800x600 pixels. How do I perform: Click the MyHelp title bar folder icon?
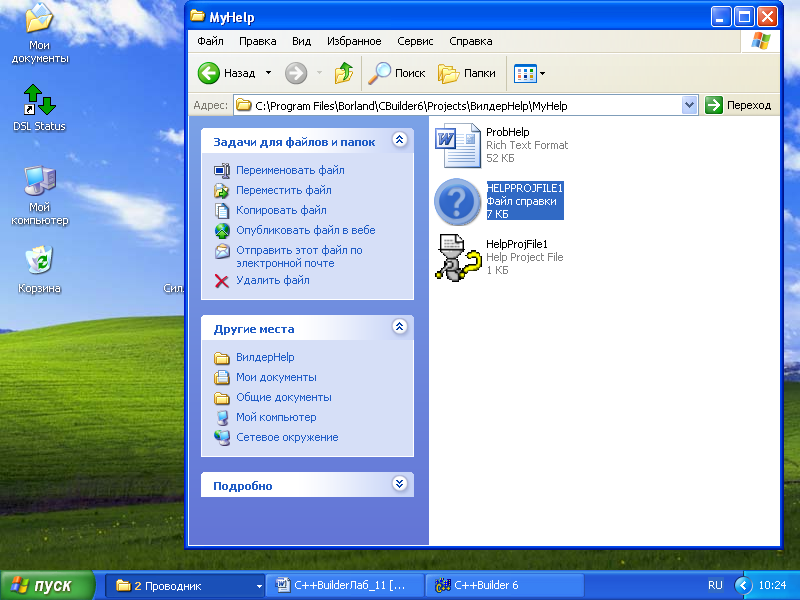coord(197,16)
